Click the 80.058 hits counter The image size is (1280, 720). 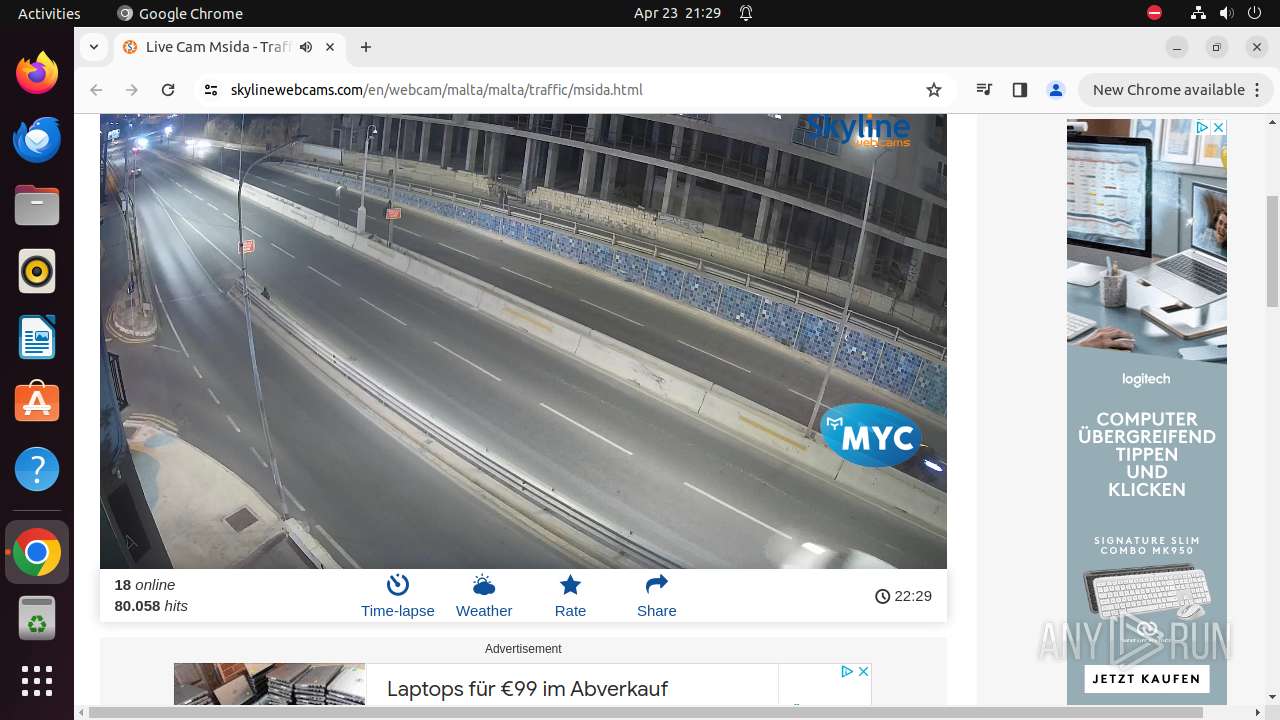pyautogui.click(x=151, y=606)
